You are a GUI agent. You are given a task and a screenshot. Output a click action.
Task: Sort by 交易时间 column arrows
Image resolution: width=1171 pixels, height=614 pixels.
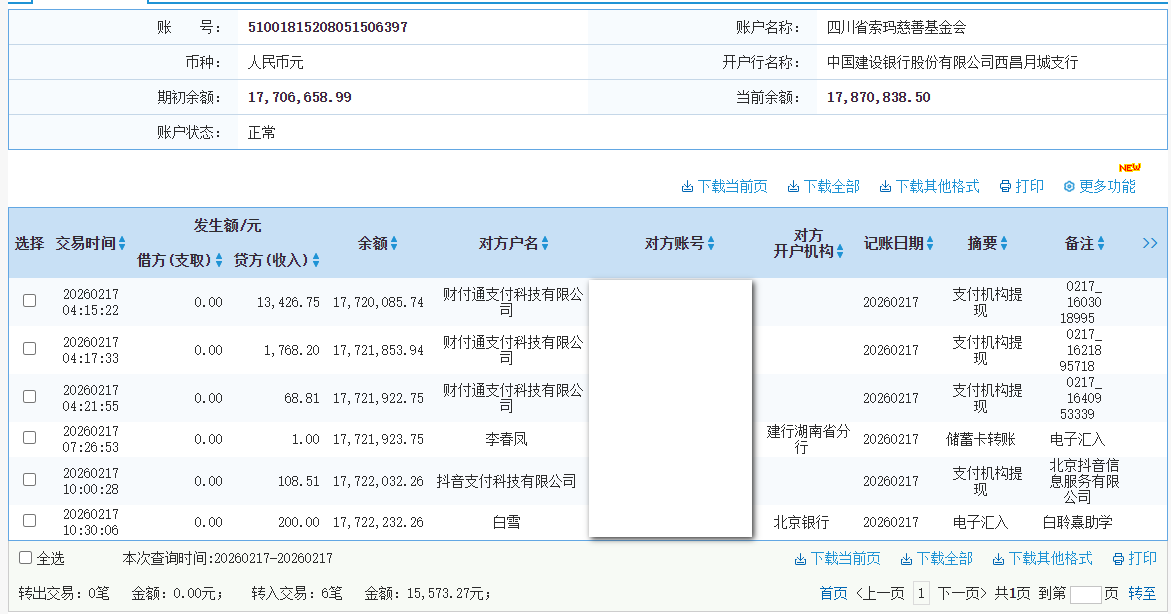[x=122, y=243]
